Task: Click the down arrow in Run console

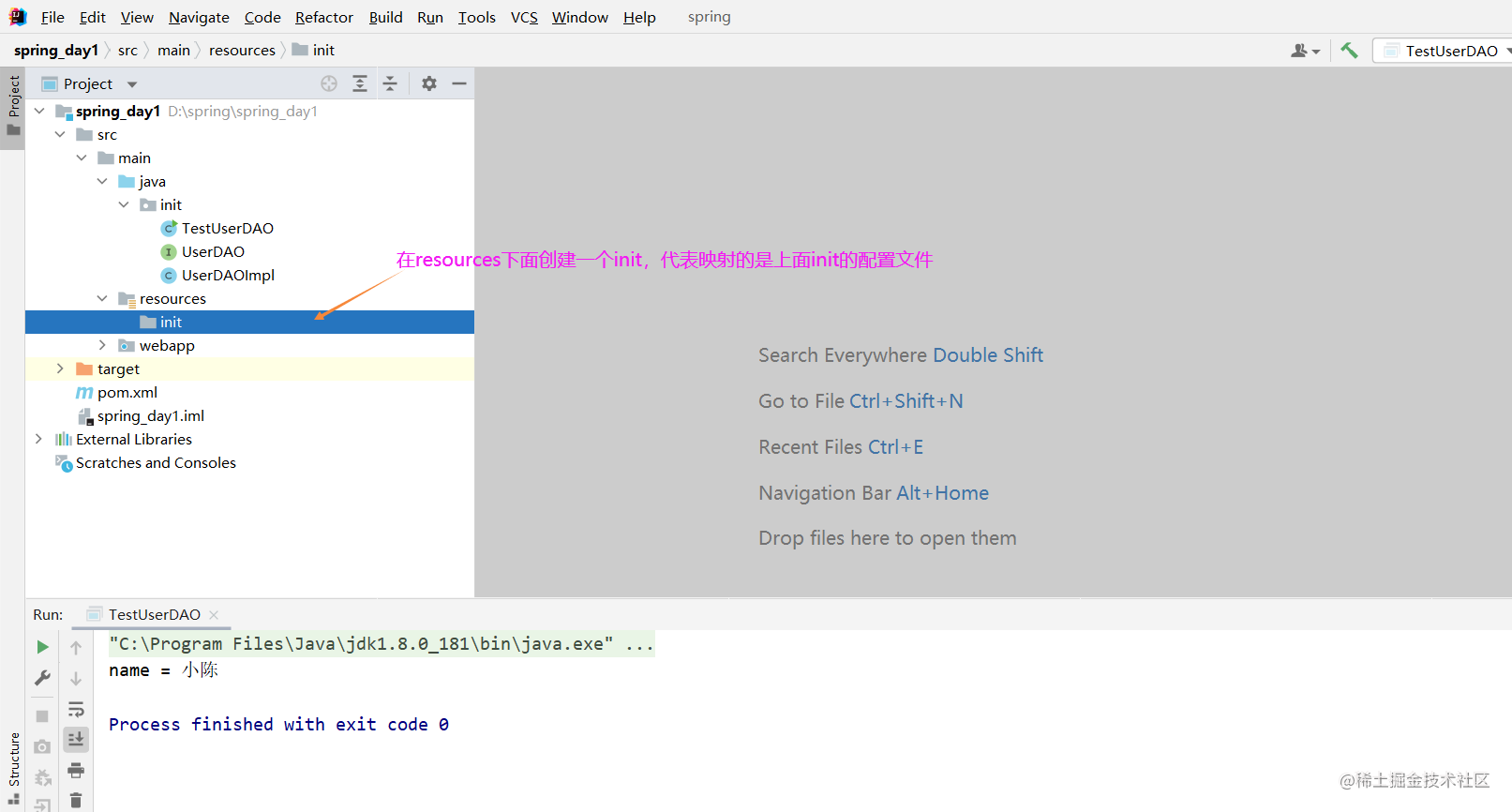Action: coord(76,679)
